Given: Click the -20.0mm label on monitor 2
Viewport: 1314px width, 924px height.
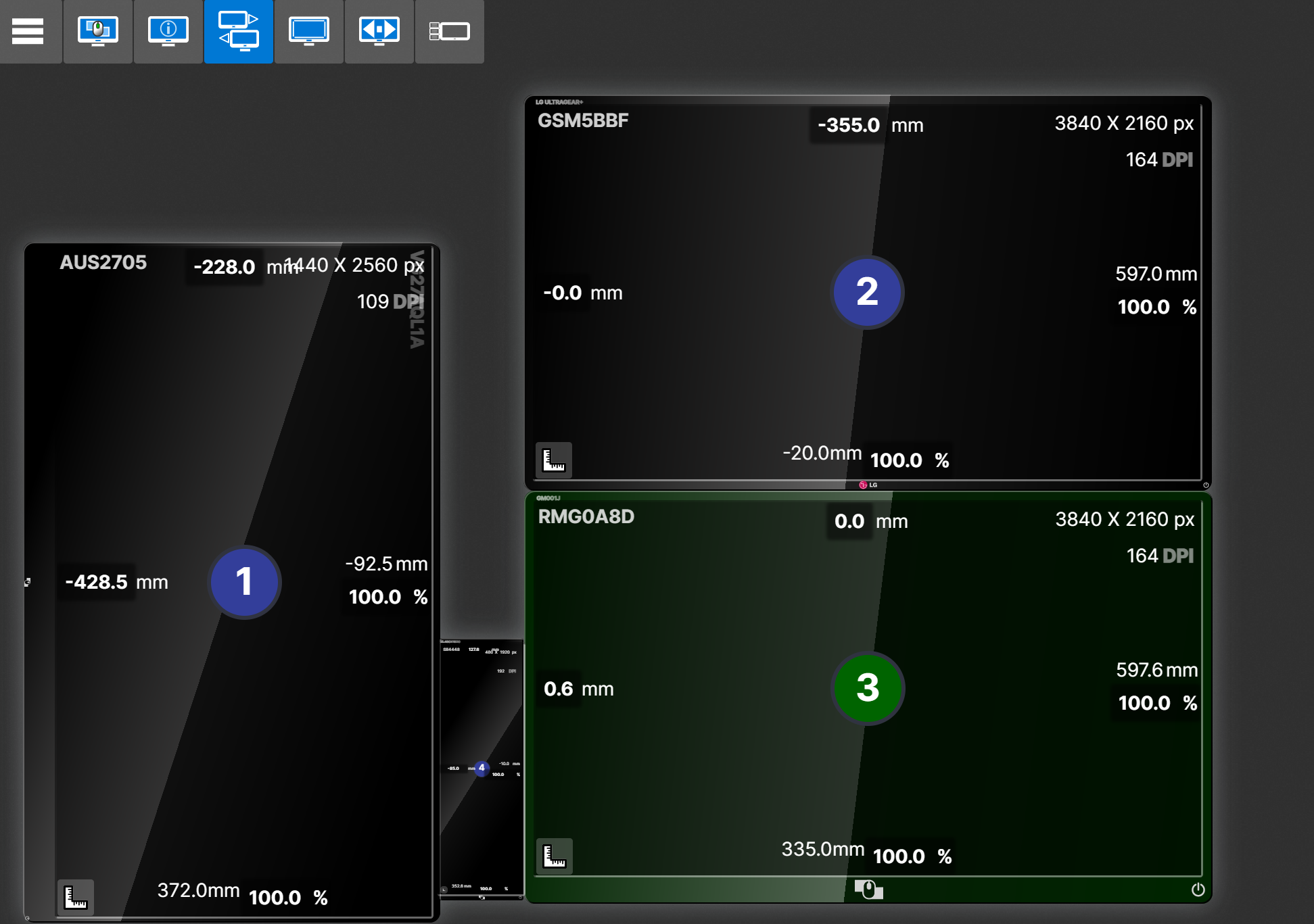Looking at the screenshot, I should pyautogui.click(x=822, y=453).
